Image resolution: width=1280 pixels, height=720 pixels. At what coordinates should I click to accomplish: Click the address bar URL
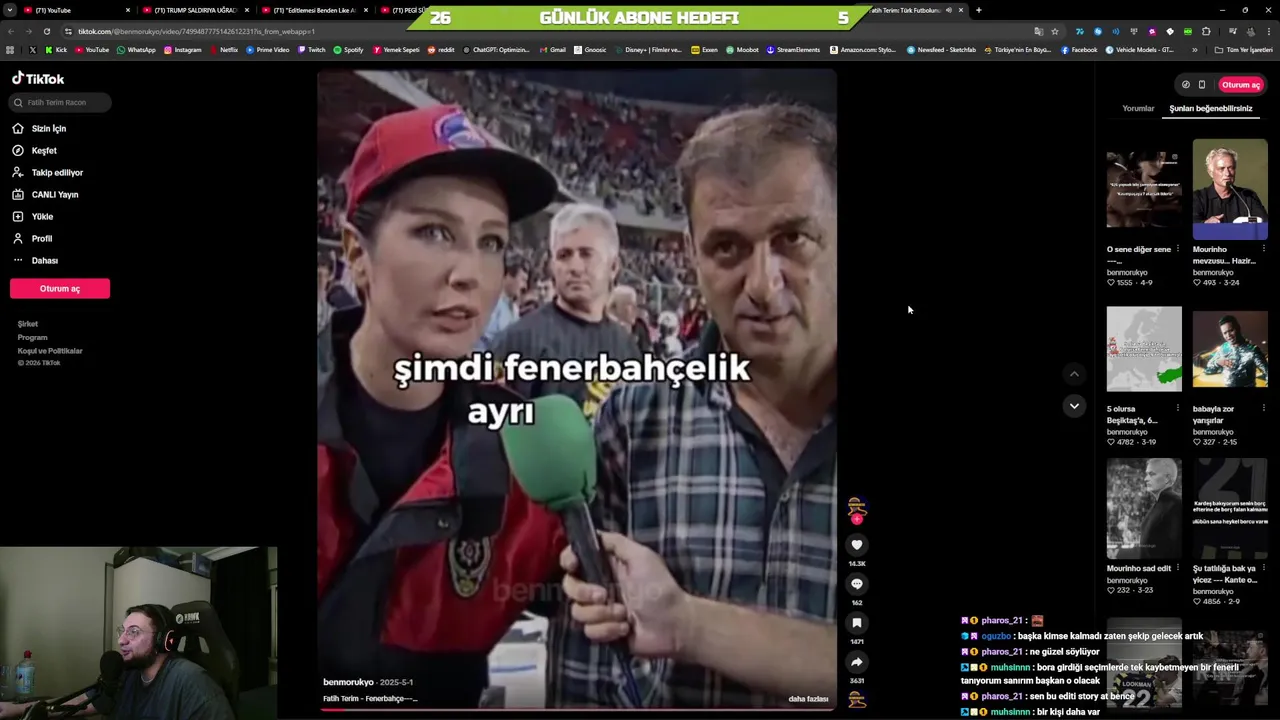tap(196, 31)
